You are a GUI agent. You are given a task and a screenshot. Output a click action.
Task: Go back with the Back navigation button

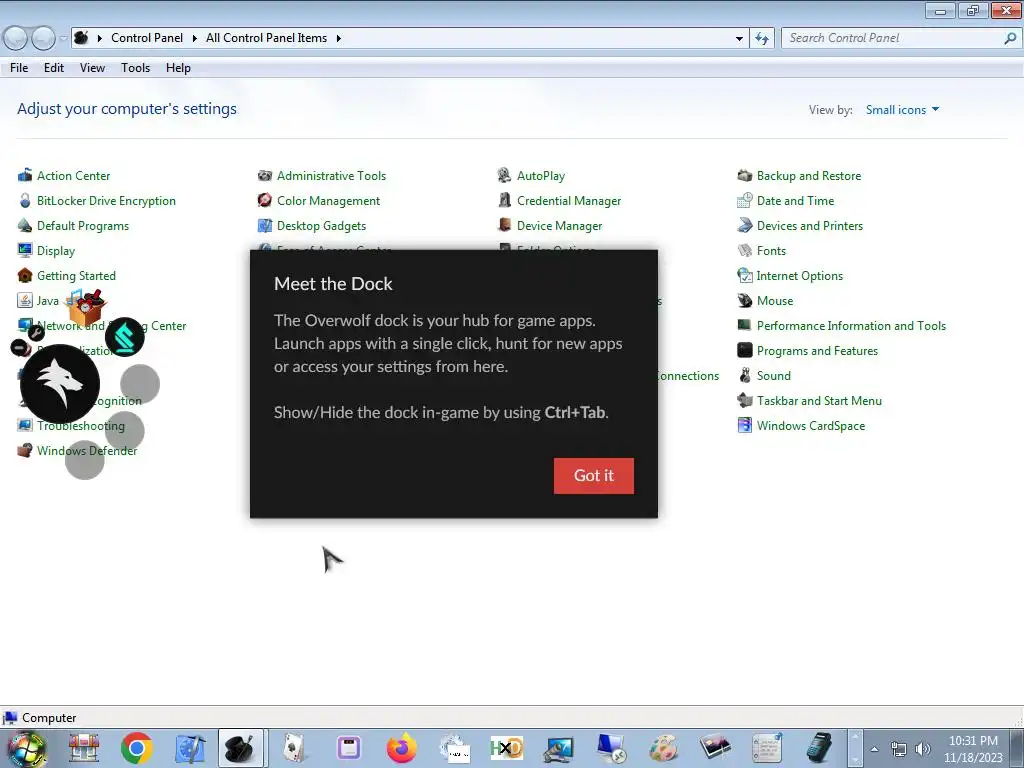coord(16,39)
